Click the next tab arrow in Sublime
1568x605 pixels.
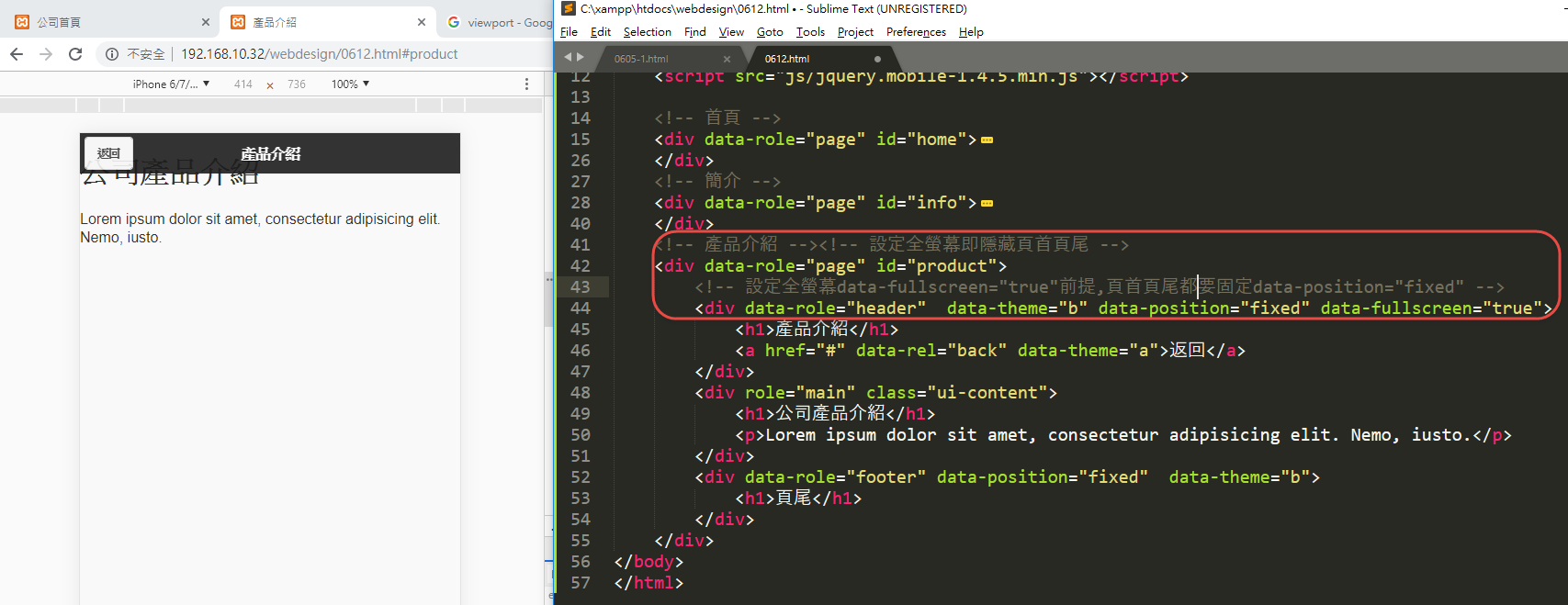(x=580, y=58)
